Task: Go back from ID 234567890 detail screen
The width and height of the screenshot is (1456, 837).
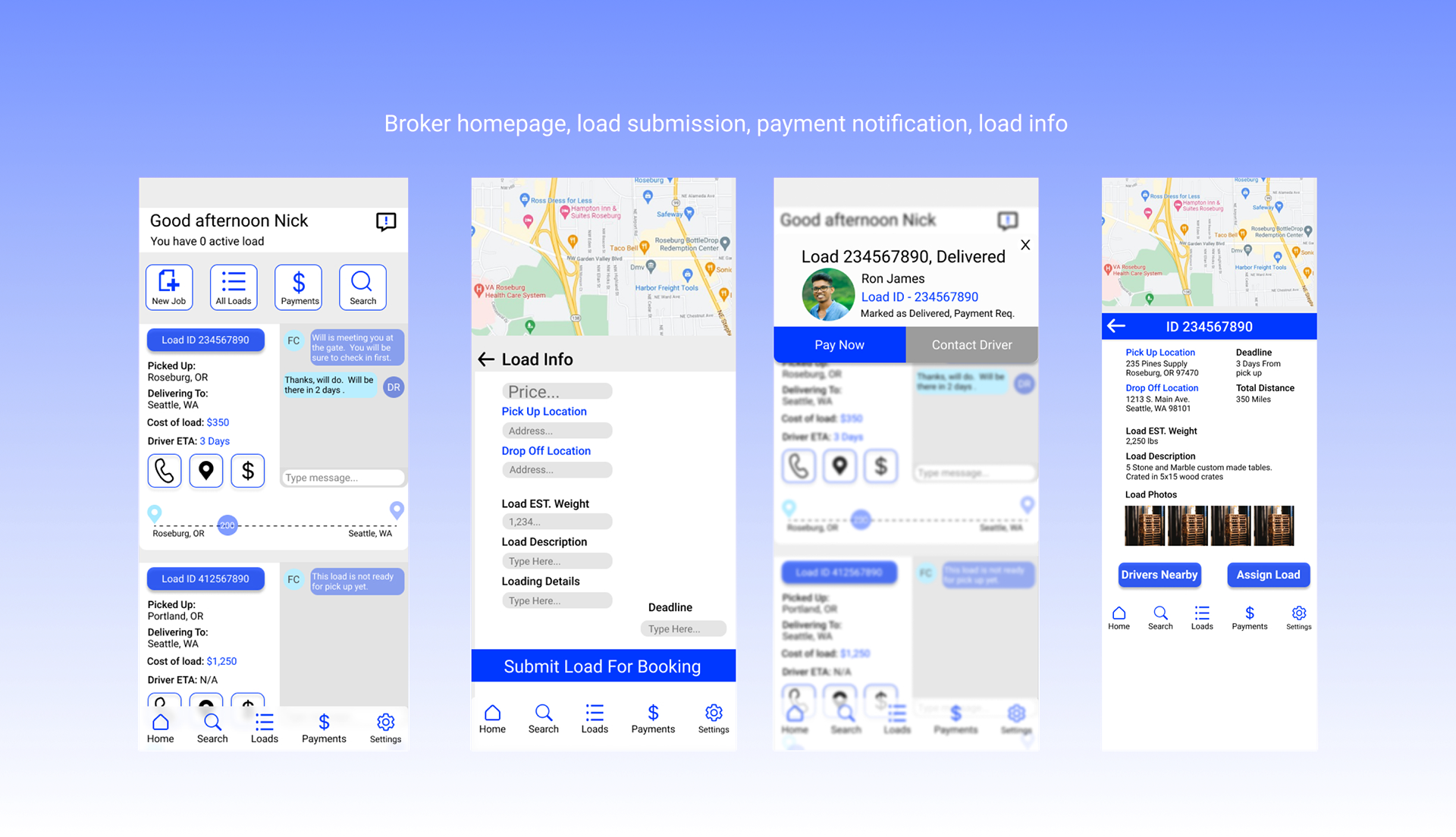Action: (x=1116, y=326)
